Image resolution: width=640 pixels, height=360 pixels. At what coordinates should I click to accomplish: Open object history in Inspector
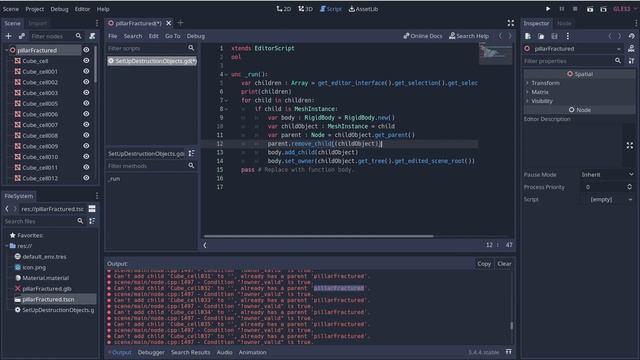click(x=631, y=36)
